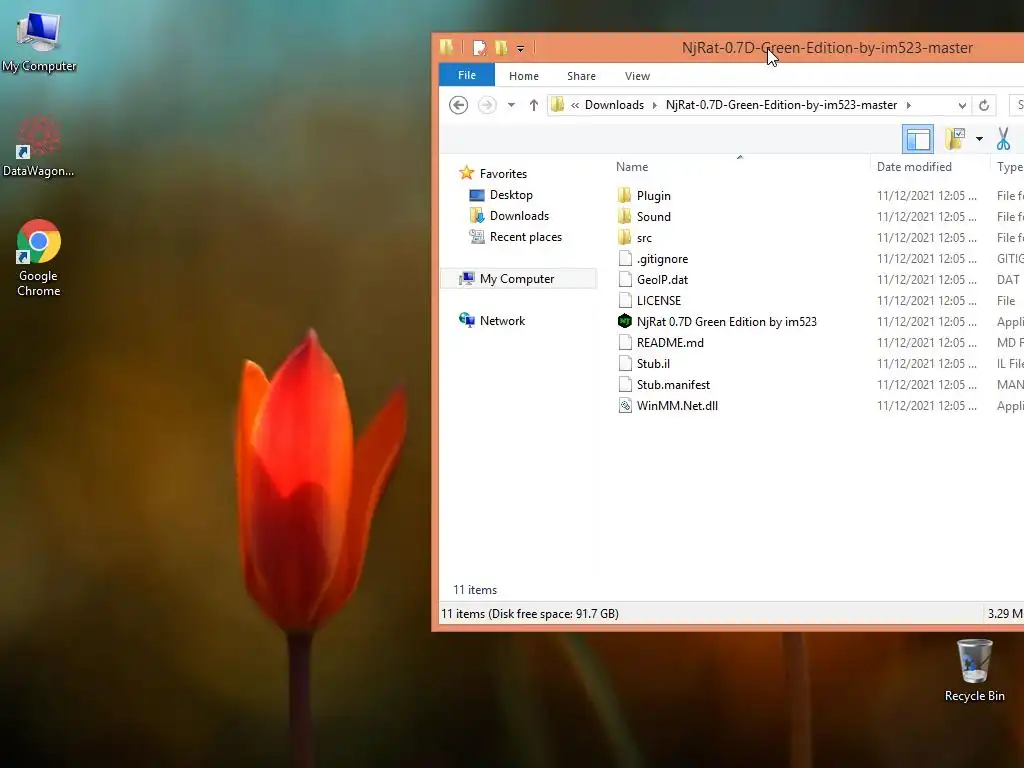Open the DataWagon desktop shortcut
The height and width of the screenshot is (768, 1024).
coord(38,145)
